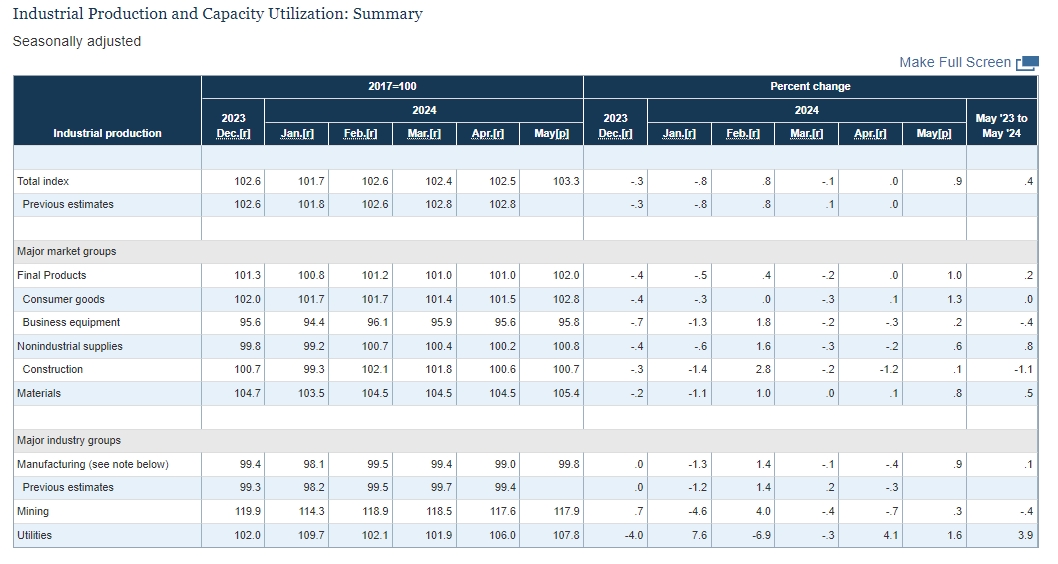The width and height of the screenshot is (1058, 564).
Task: Click the May '23 to May '24 header
Action: coord(1001,125)
